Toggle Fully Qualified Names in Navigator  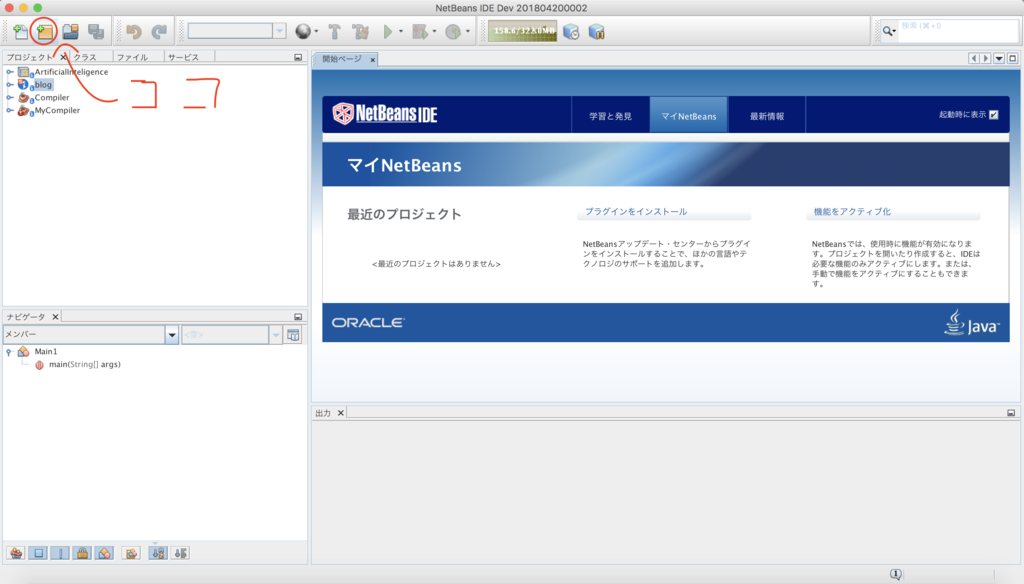click(131, 553)
